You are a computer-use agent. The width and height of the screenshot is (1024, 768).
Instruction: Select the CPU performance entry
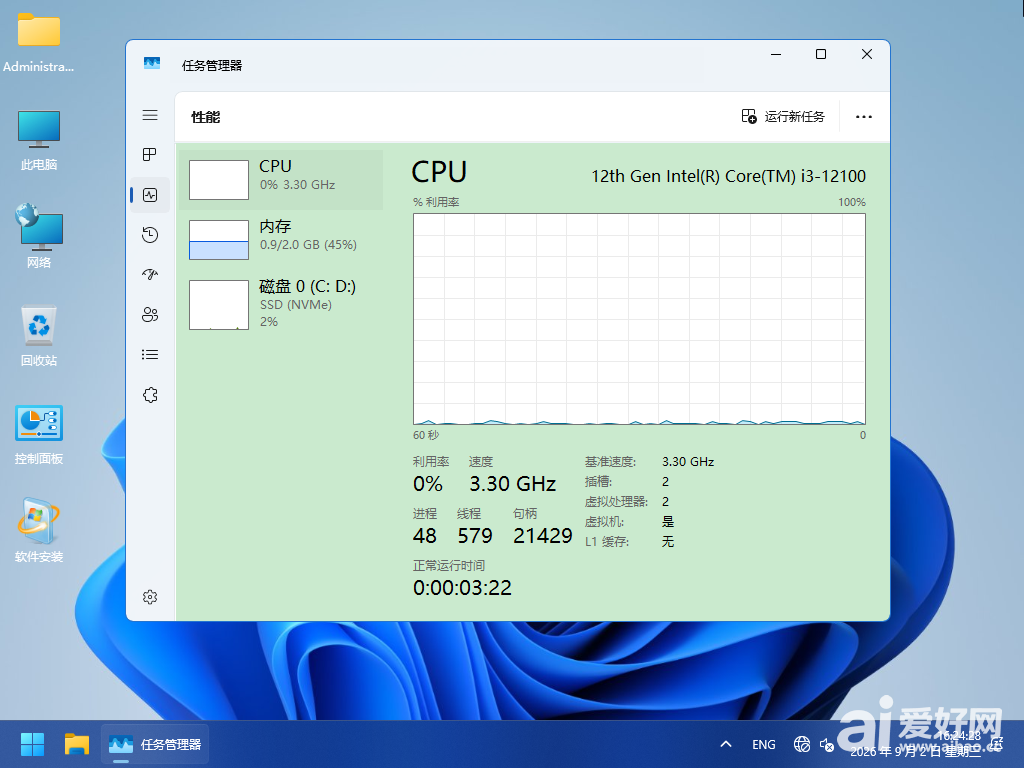(x=281, y=180)
